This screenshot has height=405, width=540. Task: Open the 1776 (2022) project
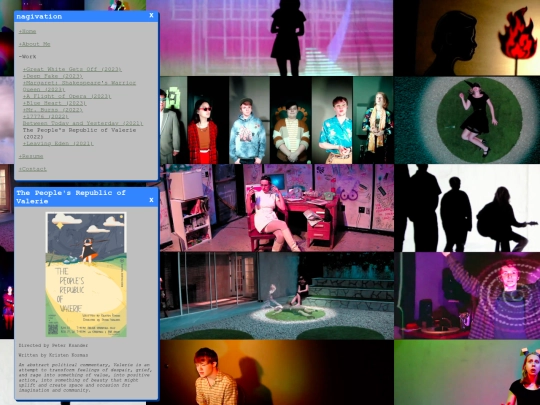point(46,116)
